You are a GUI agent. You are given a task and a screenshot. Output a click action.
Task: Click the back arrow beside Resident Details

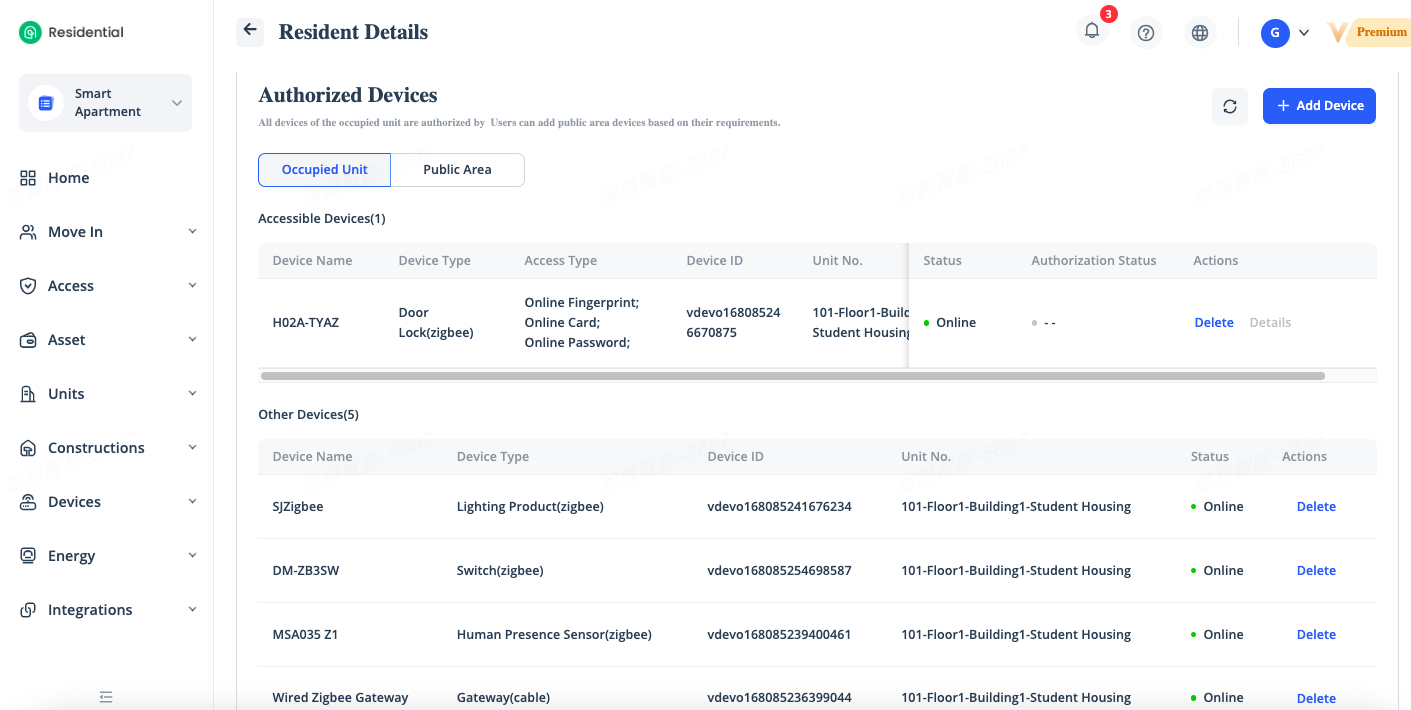(x=250, y=31)
